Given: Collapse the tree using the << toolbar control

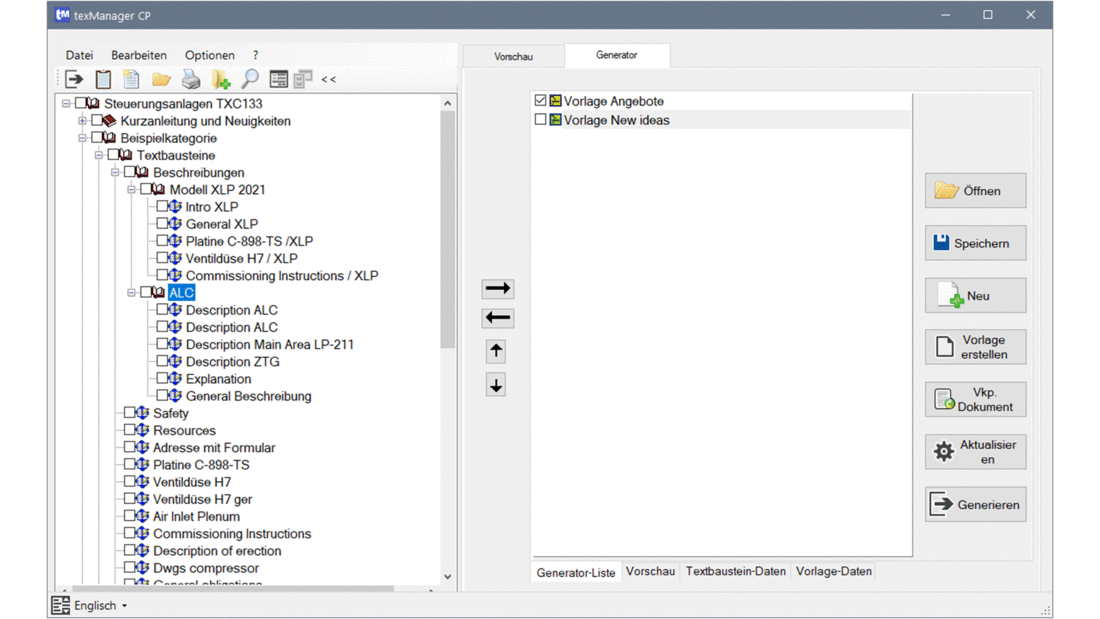Looking at the screenshot, I should click(x=328, y=79).
